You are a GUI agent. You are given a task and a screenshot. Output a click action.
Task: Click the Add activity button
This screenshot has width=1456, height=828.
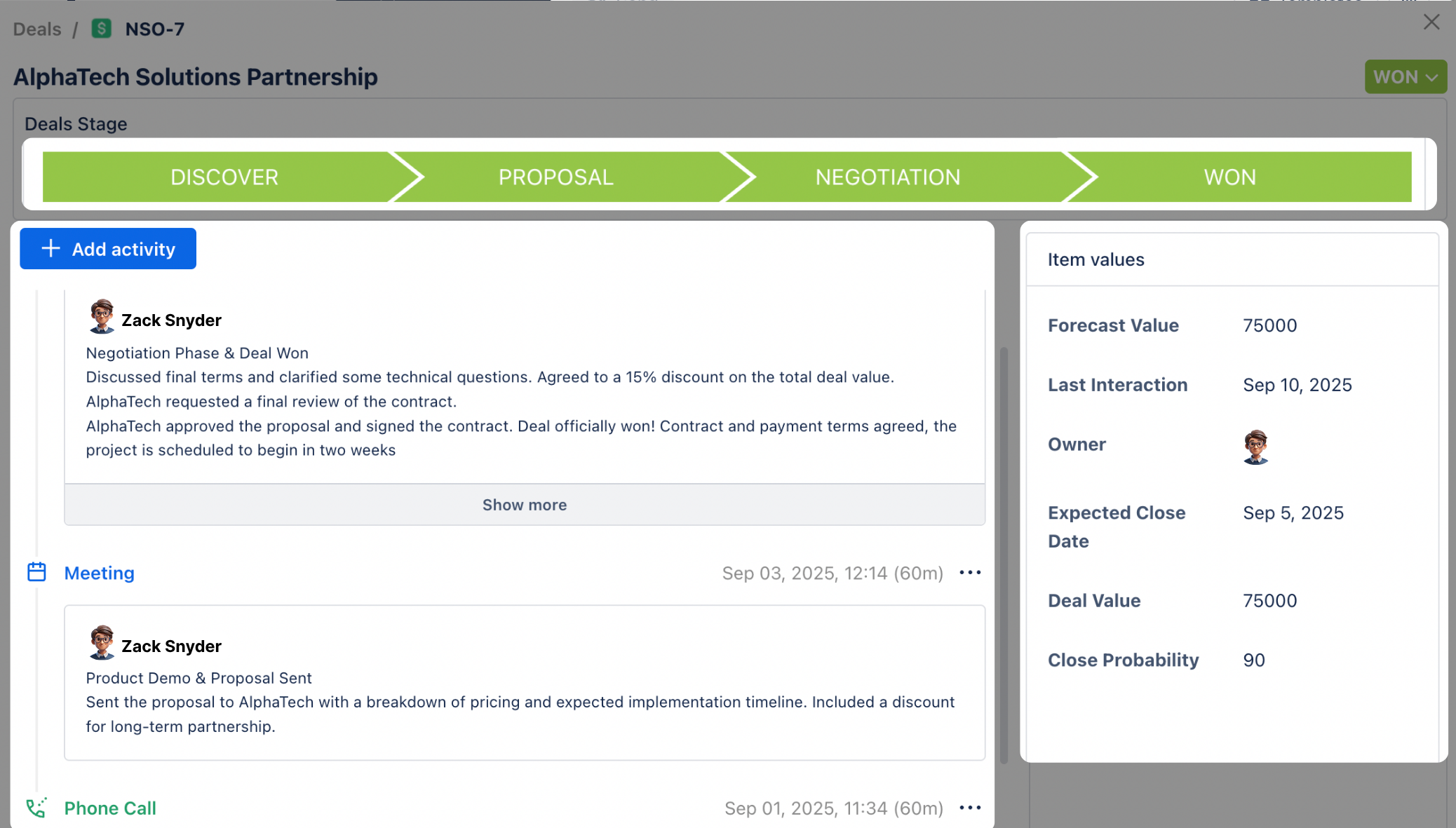(x=107, y=248)
